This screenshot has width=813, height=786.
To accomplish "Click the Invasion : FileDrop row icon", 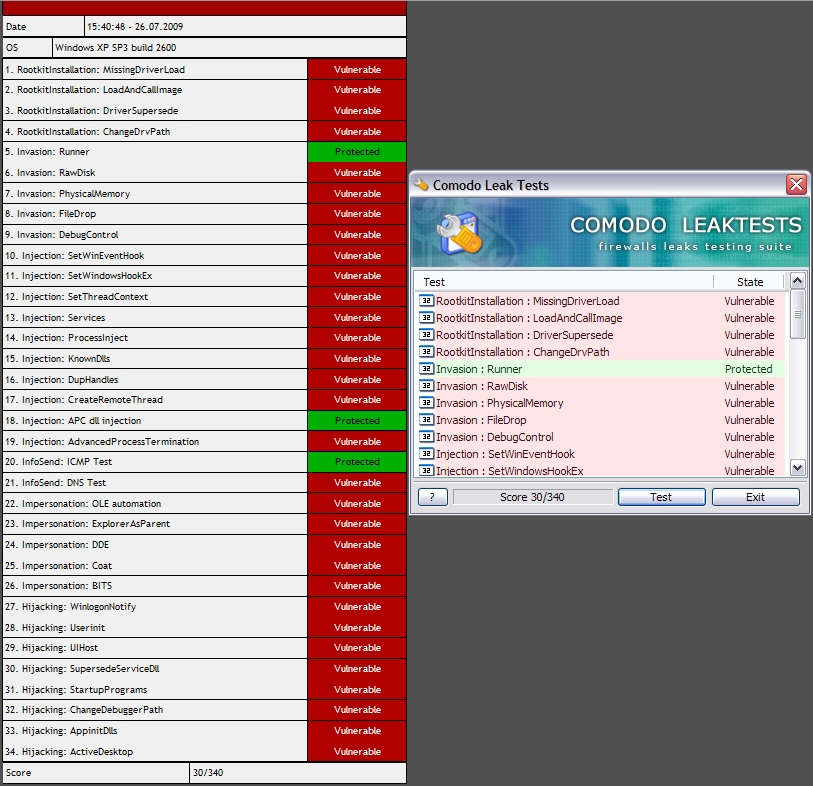I will click(x=426, y=420).
